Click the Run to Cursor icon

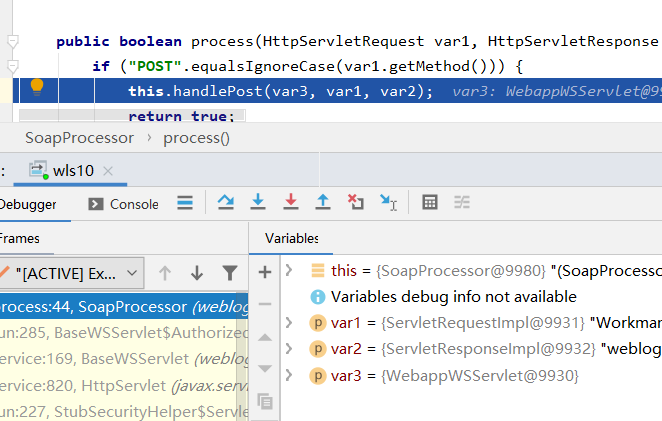[x=388, y=203]
